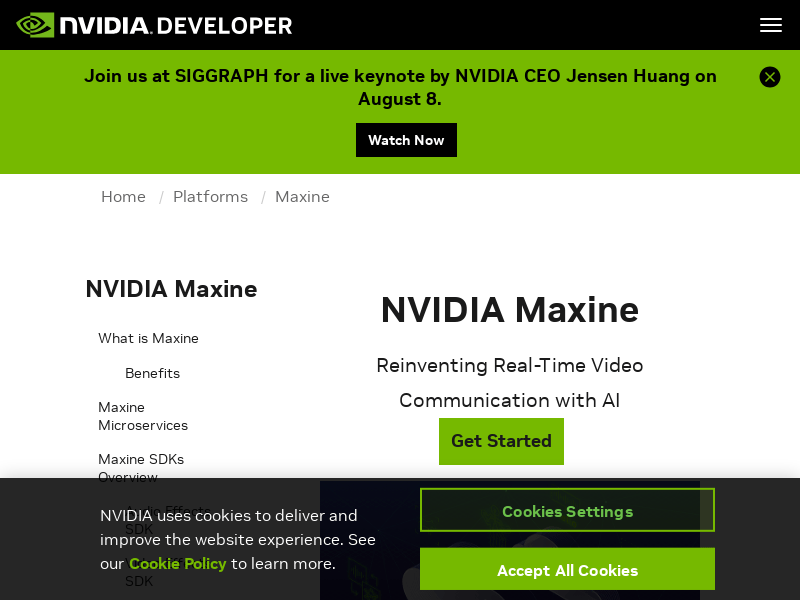Click Watch Now for the keynote
Screen dimensions: 800x600
[x=406, y=140]
